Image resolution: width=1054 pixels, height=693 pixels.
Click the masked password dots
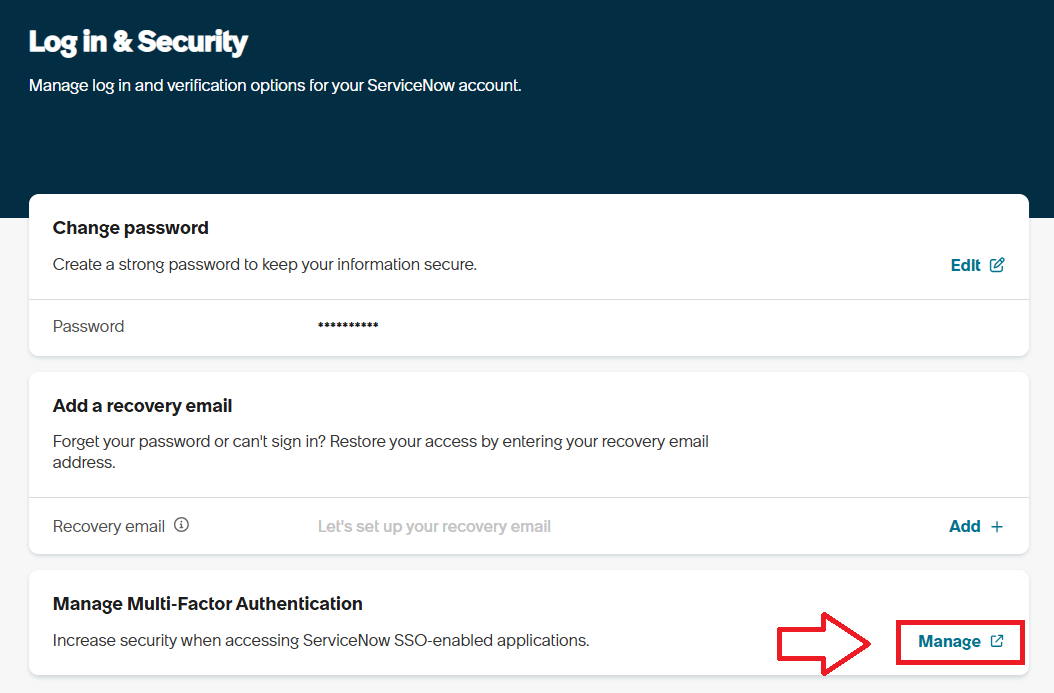pos(347,326)
